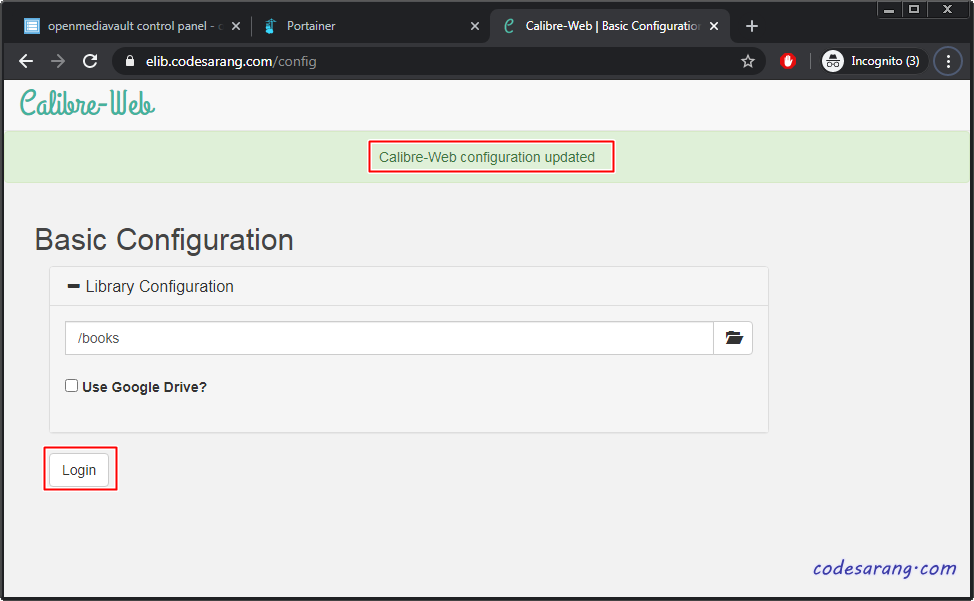The image size is (974, 601).
Task: Close the Portainer tab
Action: (x=475, y=26)
